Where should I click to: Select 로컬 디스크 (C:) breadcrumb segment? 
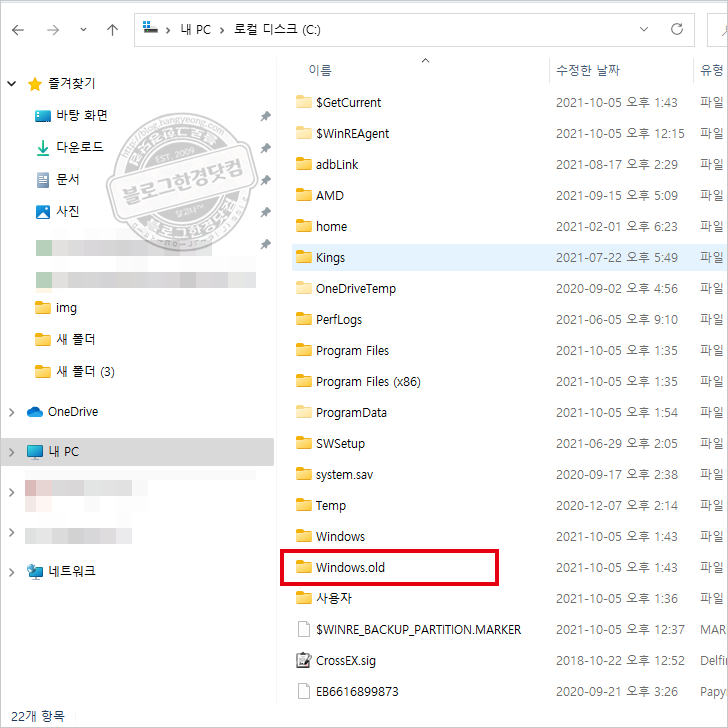[277, 30]
